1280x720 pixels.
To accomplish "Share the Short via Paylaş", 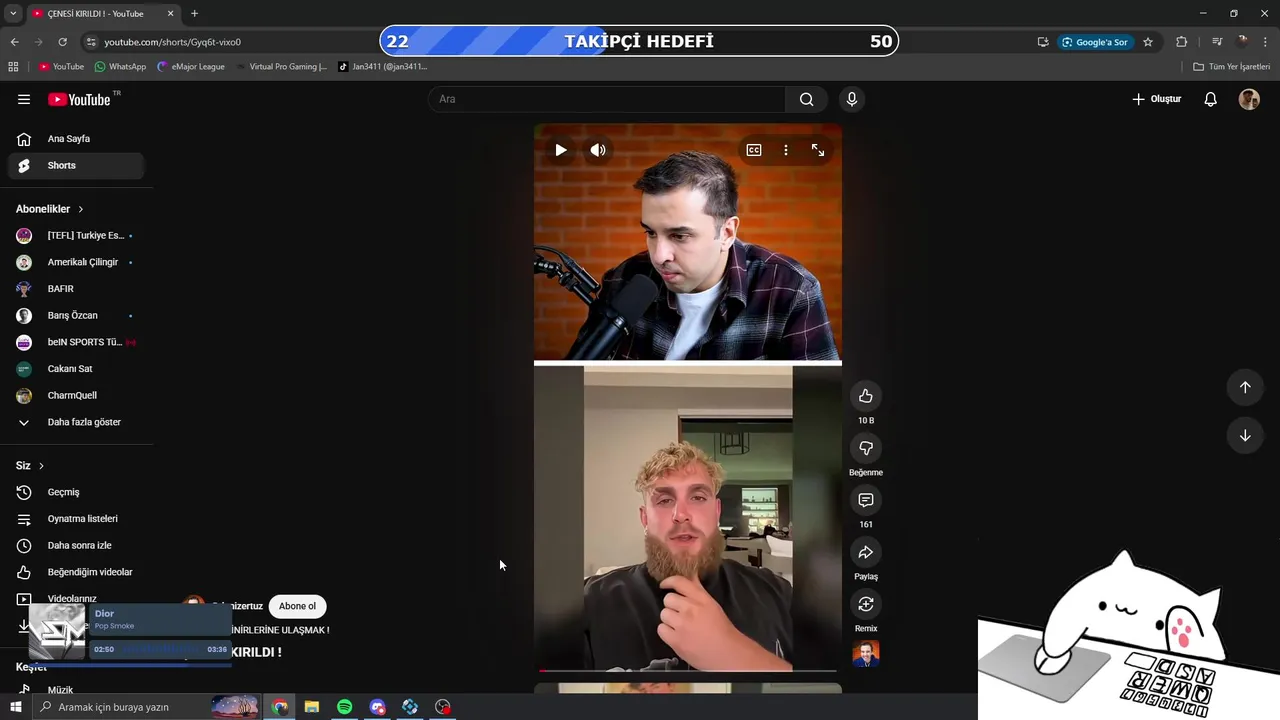I will point(866,552).
